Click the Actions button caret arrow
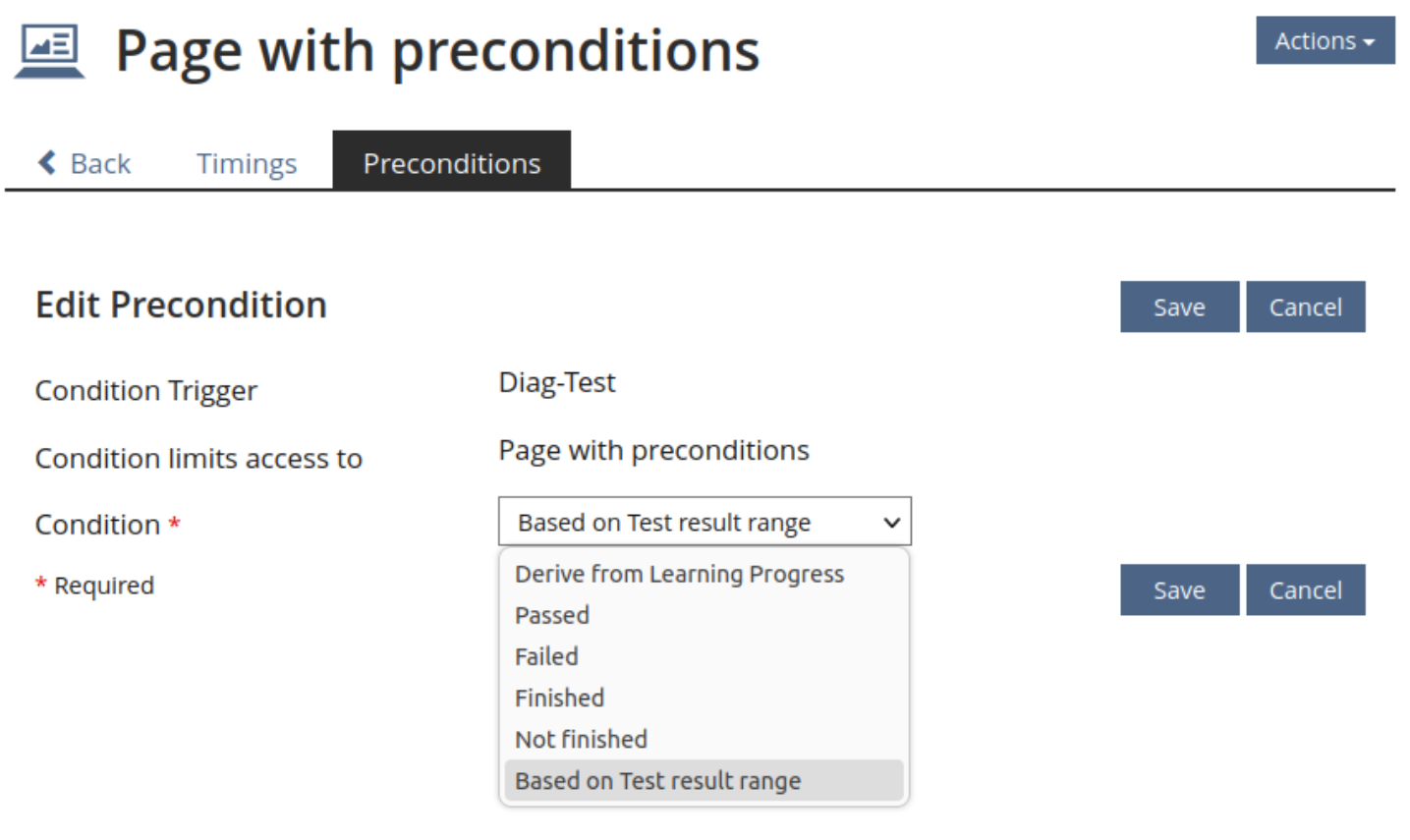 coord(1370,42)
